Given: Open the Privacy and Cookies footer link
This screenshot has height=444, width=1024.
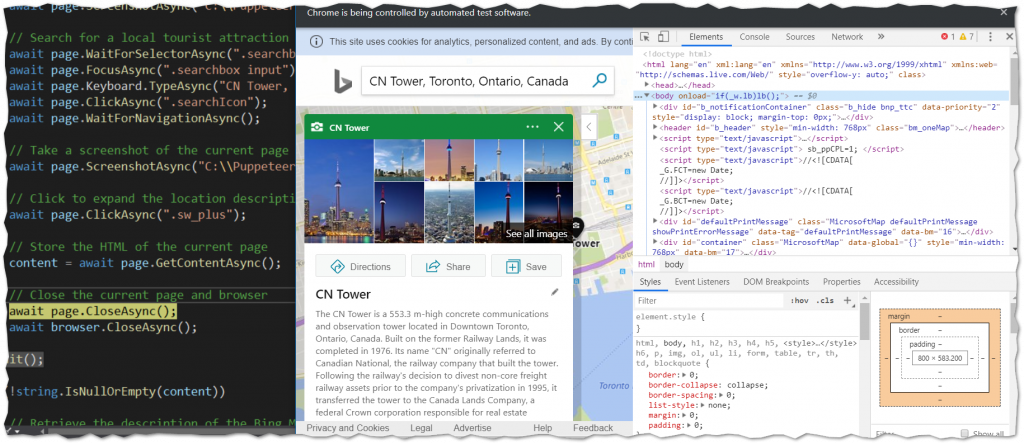Looking at the screenshot, I should 347,428.
